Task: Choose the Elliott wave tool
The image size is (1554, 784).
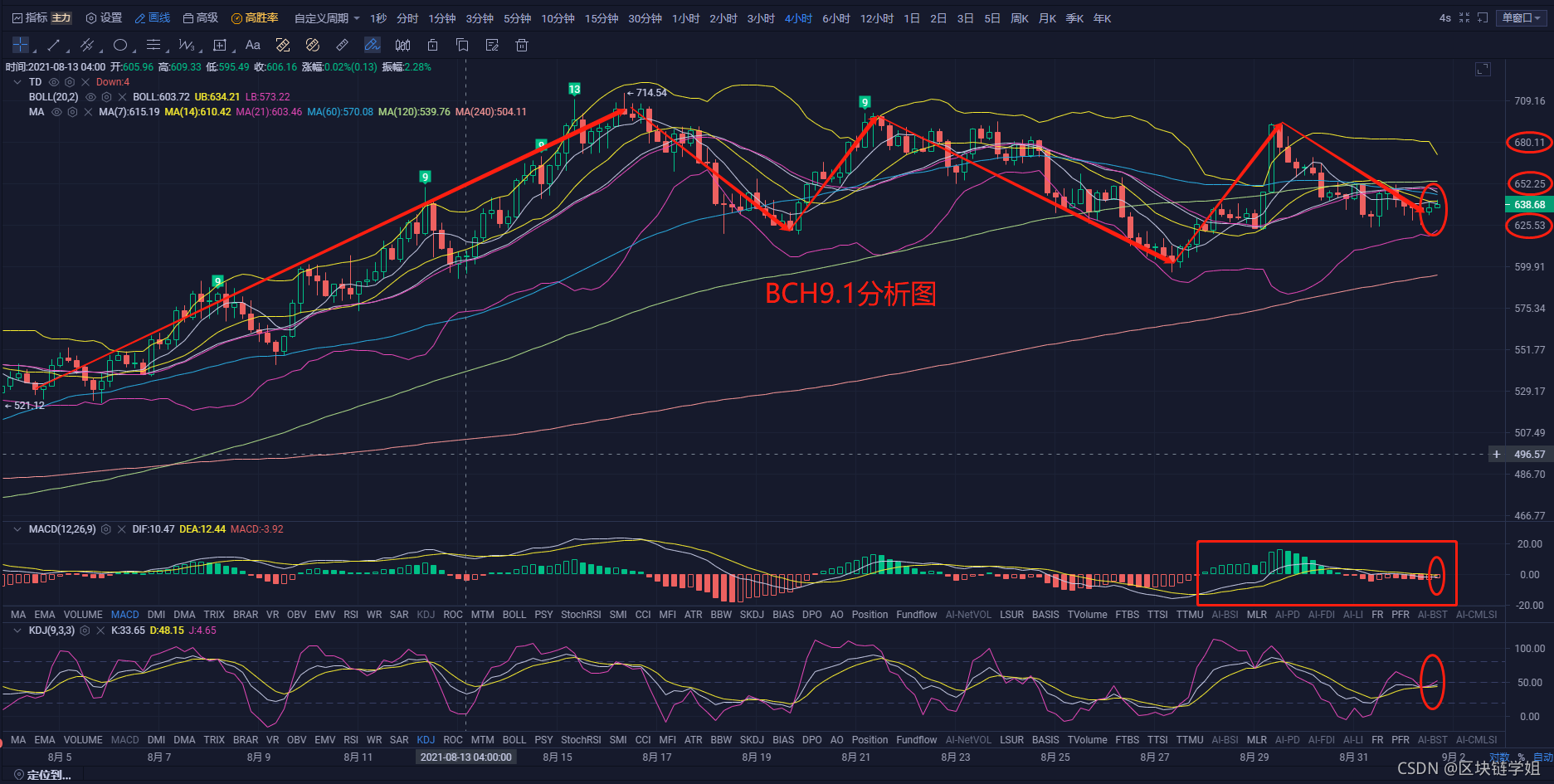Action: click(x=186, y=45)
